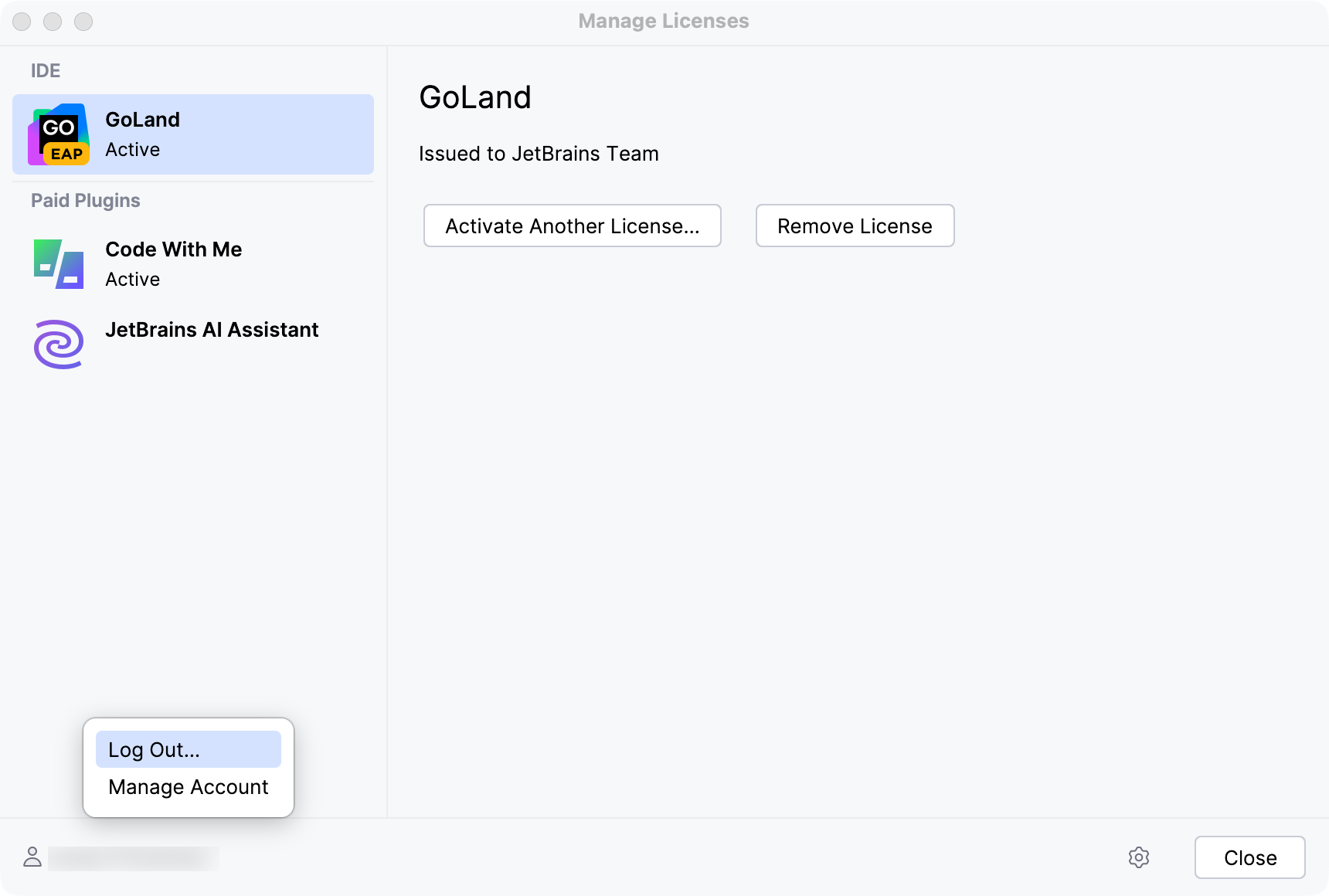Click the GoLand EAP logo icon

(x=59, y=134)
